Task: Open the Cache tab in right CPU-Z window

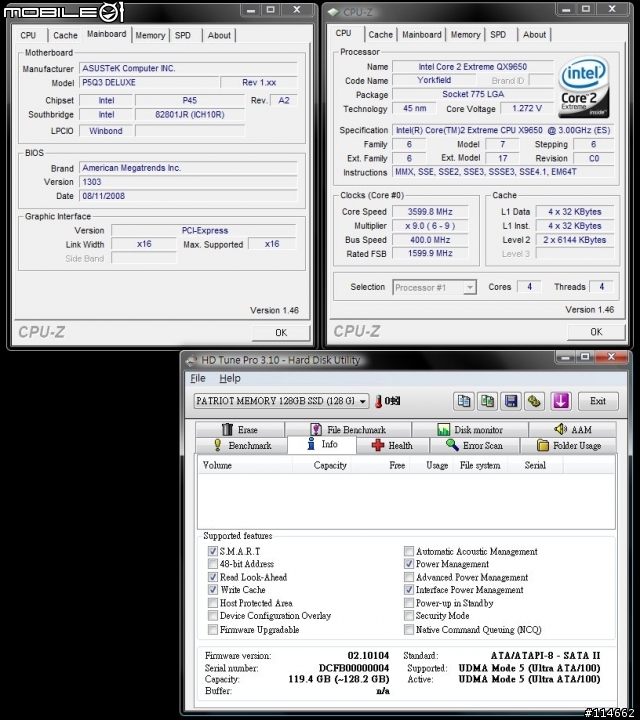Action: click(381, 34)
